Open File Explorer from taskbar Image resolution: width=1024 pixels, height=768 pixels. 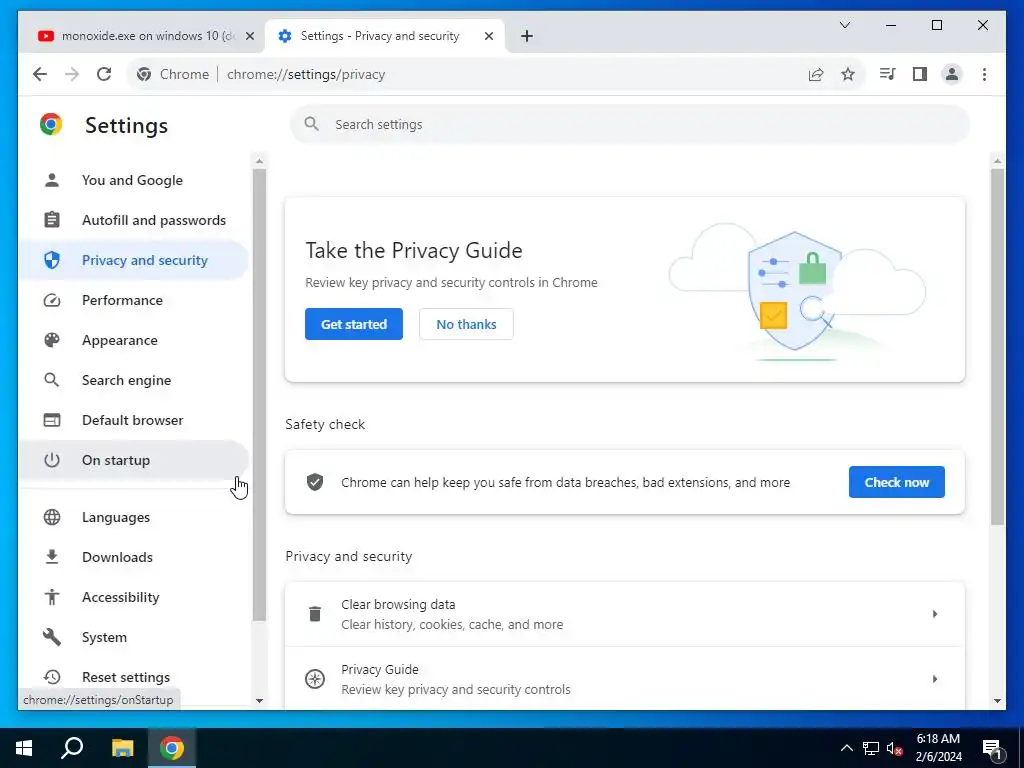point(122,748)
